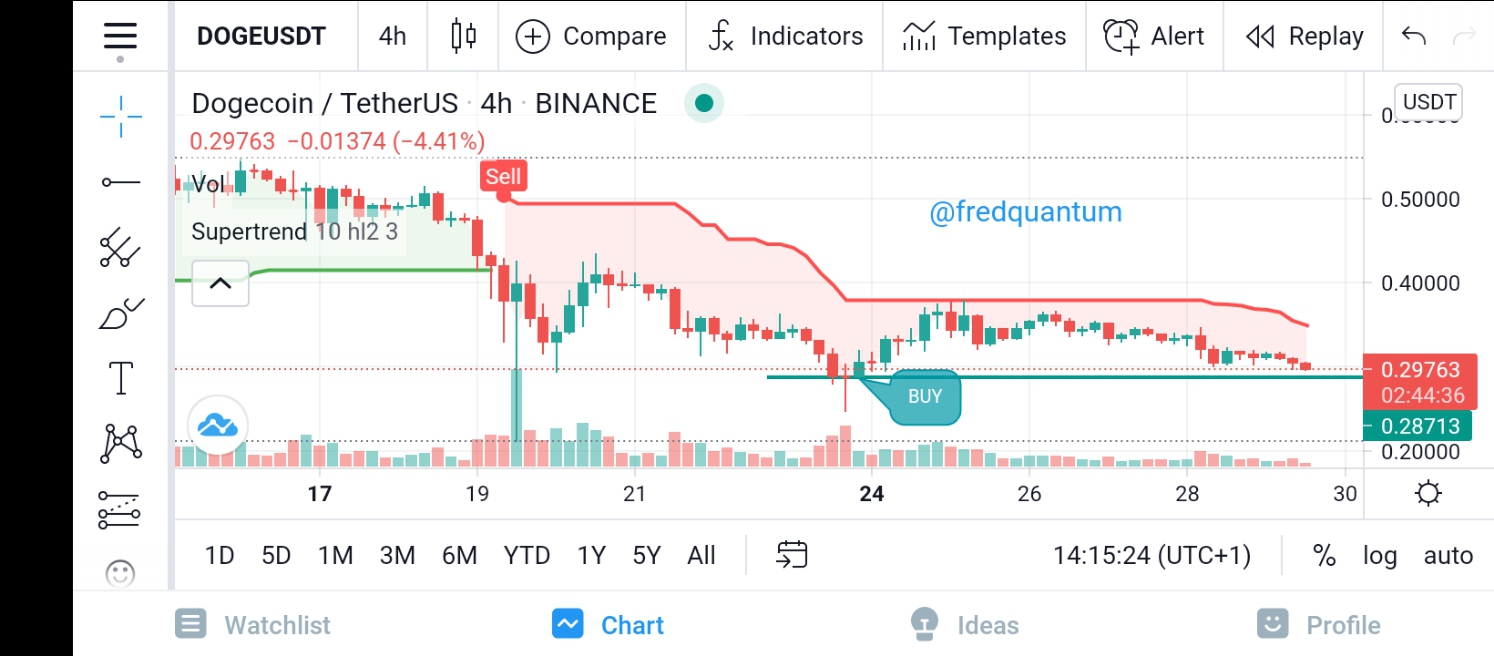Image resolution: width=1494 pixels, height=656 pixels.
Task: Set time range to 1M
Action: pyautogui.click(x=335, y=555)
